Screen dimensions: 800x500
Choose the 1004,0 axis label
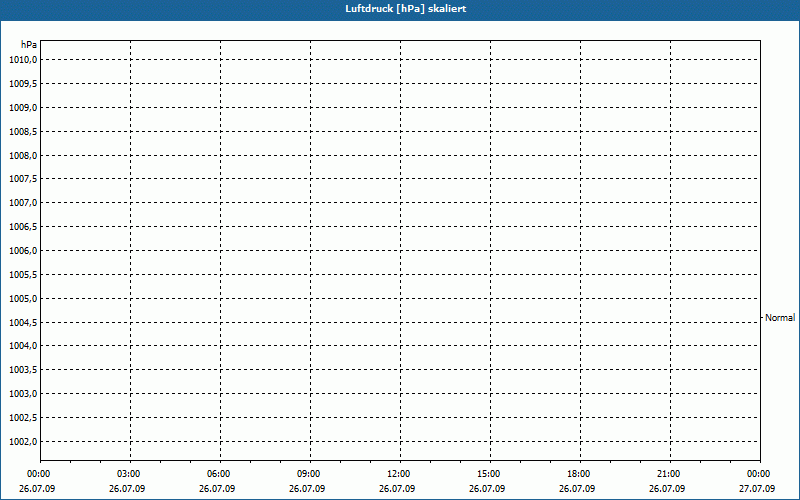pyautogui.click(x=23, y=345)
